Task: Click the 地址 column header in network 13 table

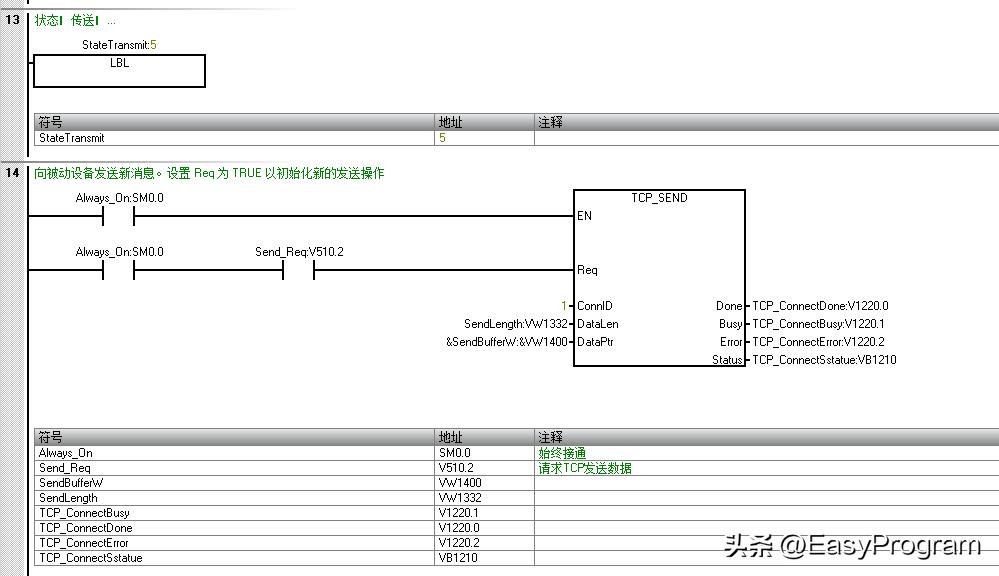Action: click(x=484, y=122)
